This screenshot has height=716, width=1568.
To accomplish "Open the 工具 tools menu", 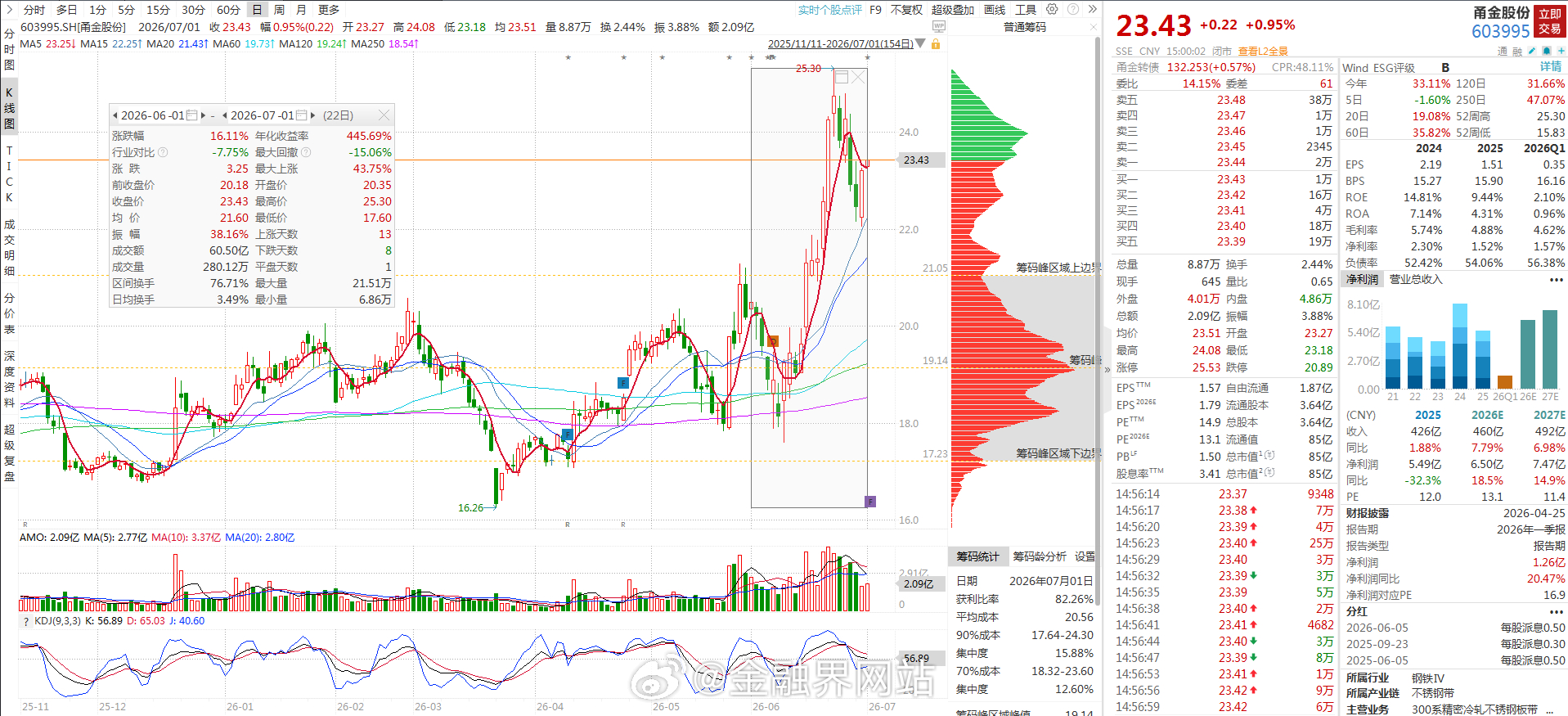I will (x=1026, y=10).
